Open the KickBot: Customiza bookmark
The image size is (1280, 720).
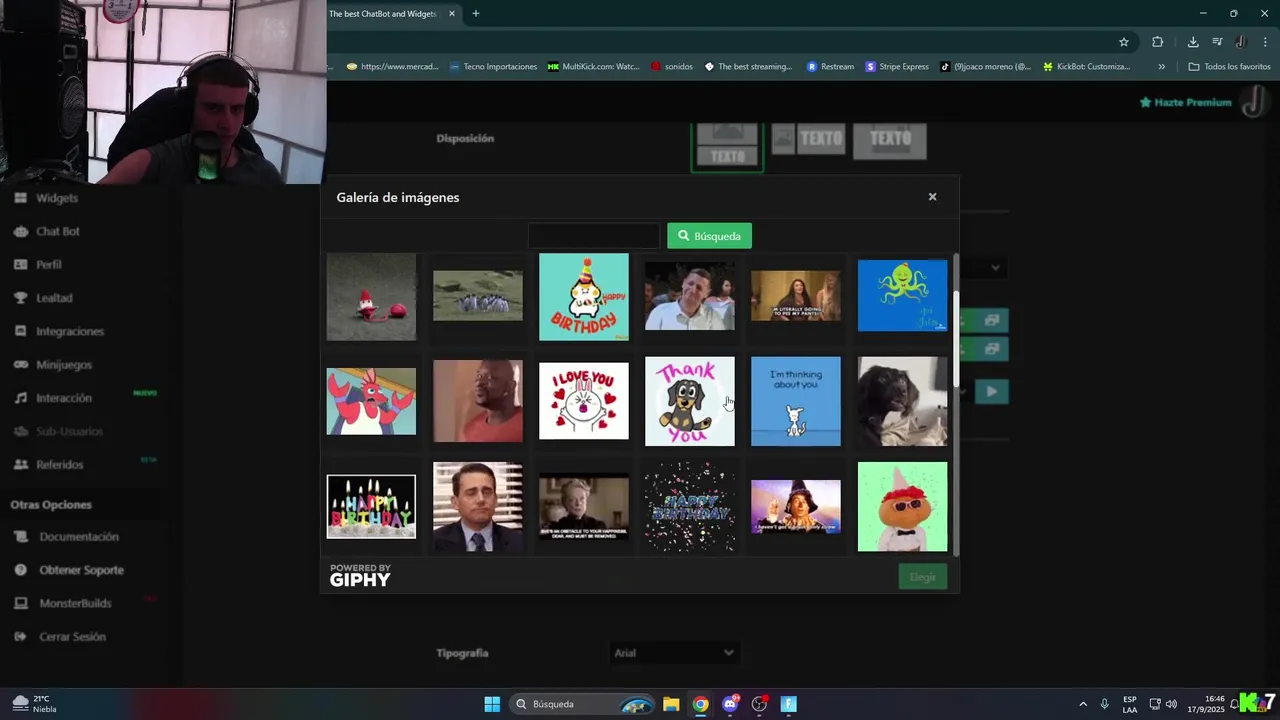1086,67
